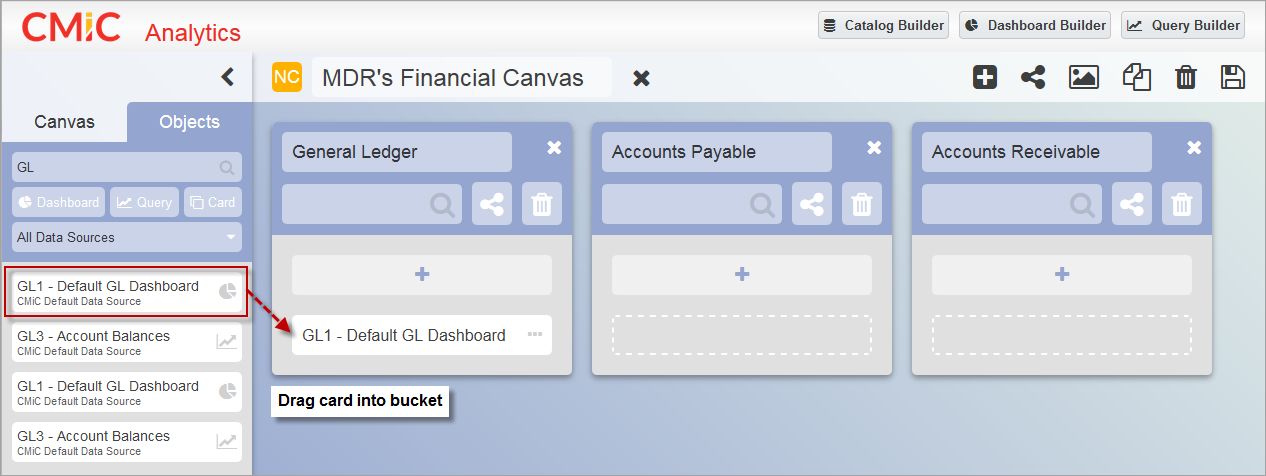Open the canvas background image icon
This screenshot has width=1266, height=476.
[1084, 77]
